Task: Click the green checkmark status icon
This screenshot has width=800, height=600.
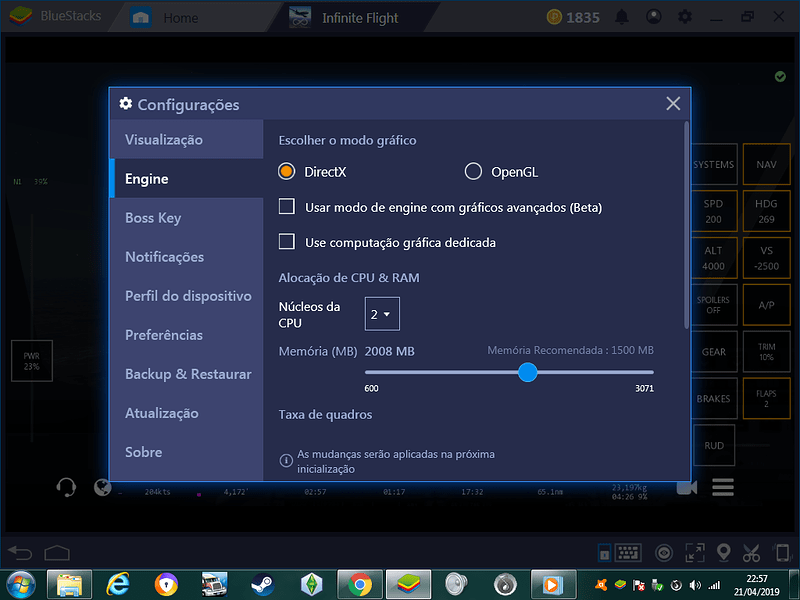Action: tap(780, 77)
